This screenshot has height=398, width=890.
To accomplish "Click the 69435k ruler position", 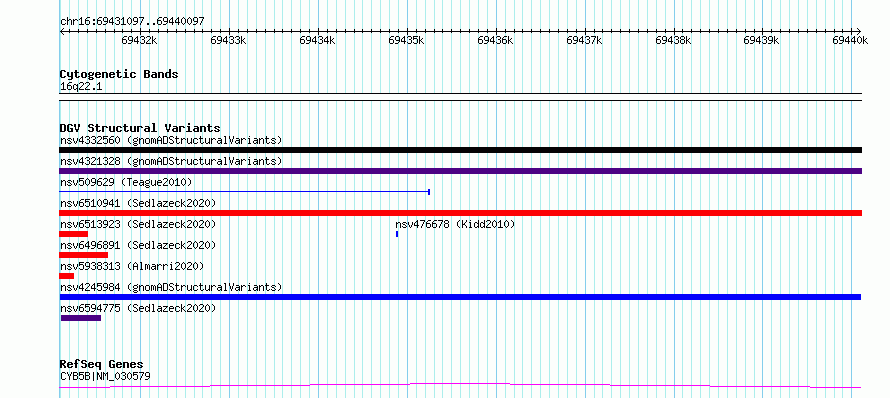I will pos(406,40).
